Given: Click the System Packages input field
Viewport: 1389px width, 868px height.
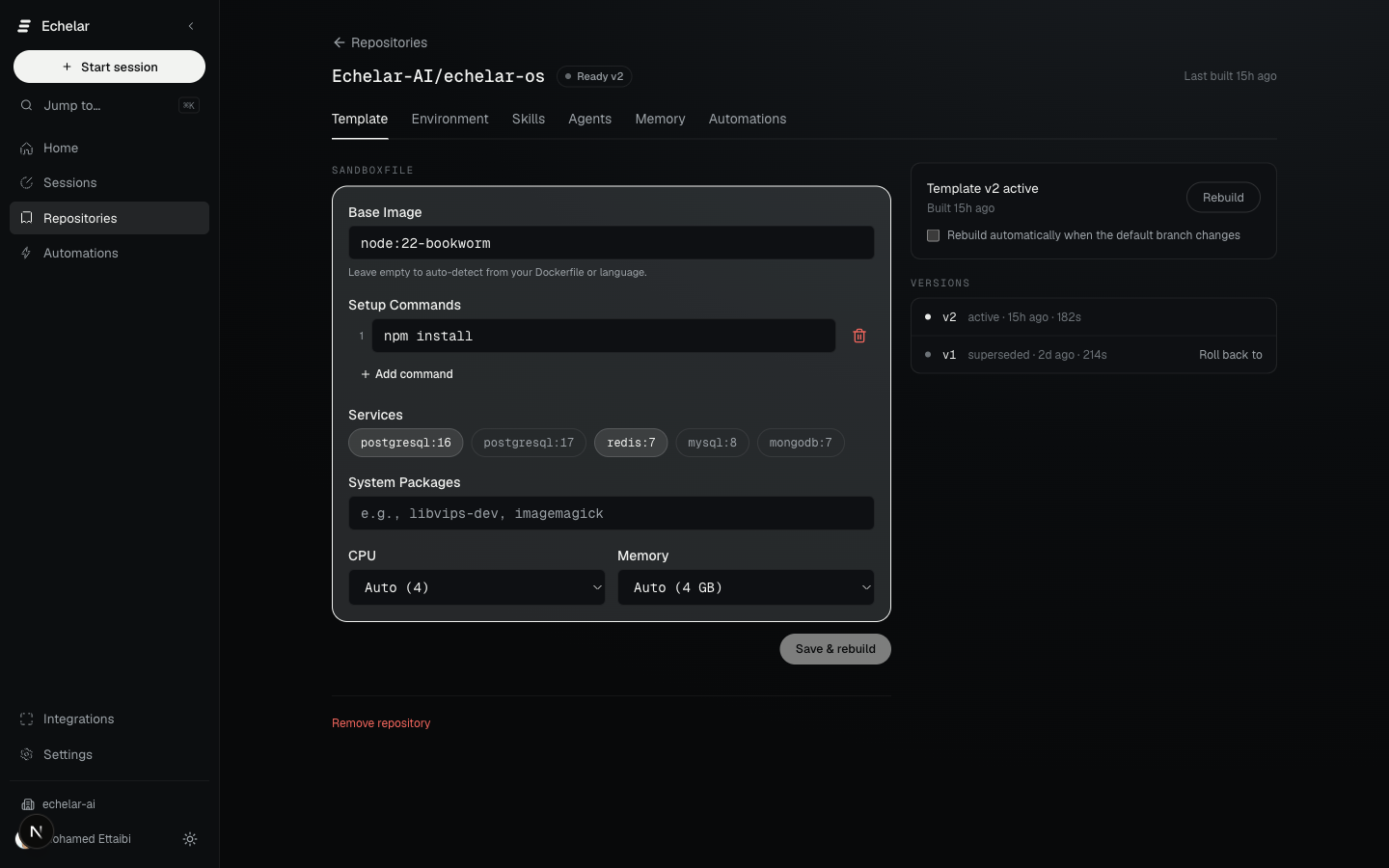Looking at the screenshot, I should pos(612,513).
